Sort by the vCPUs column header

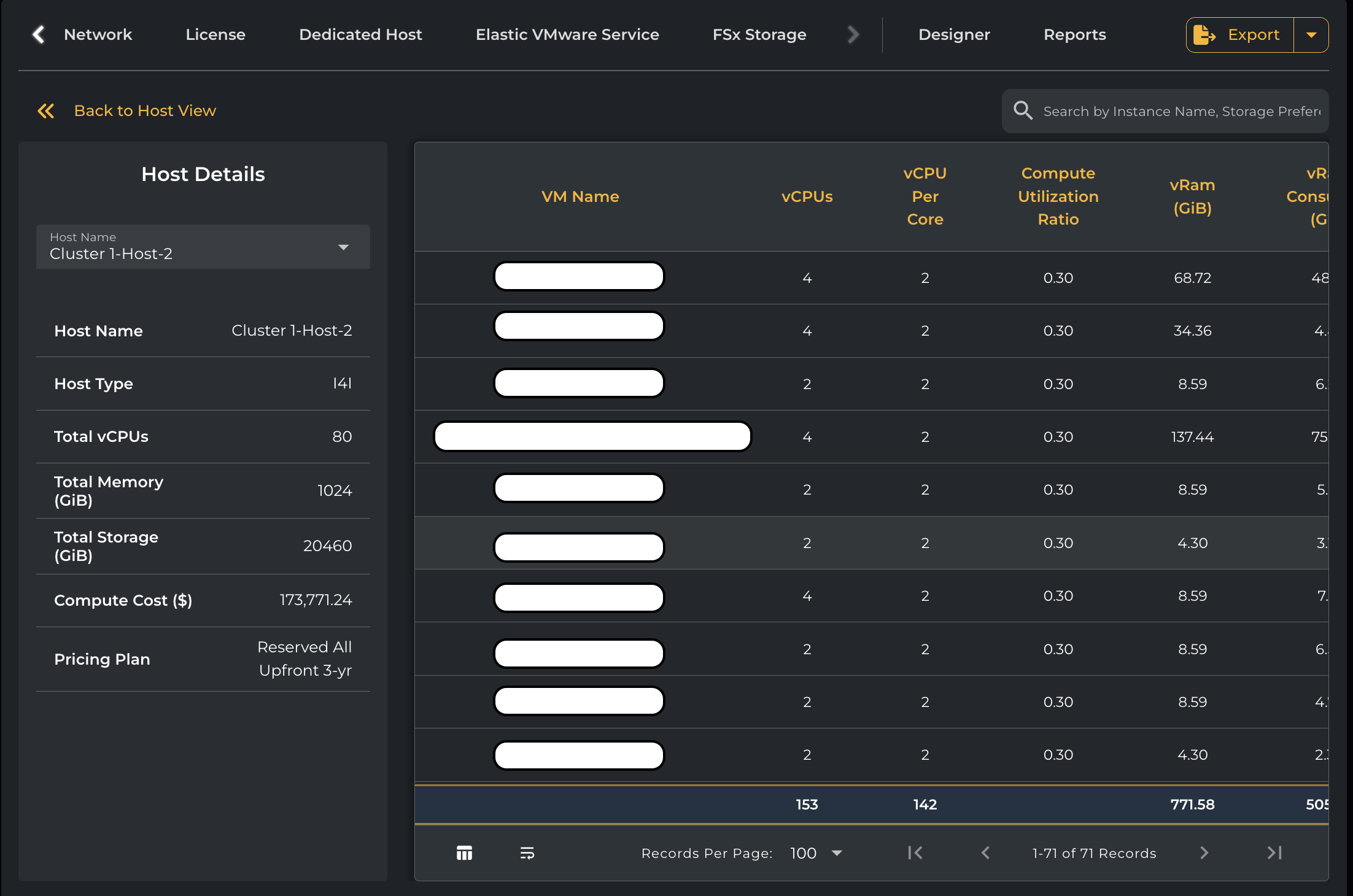pos(807,196)
